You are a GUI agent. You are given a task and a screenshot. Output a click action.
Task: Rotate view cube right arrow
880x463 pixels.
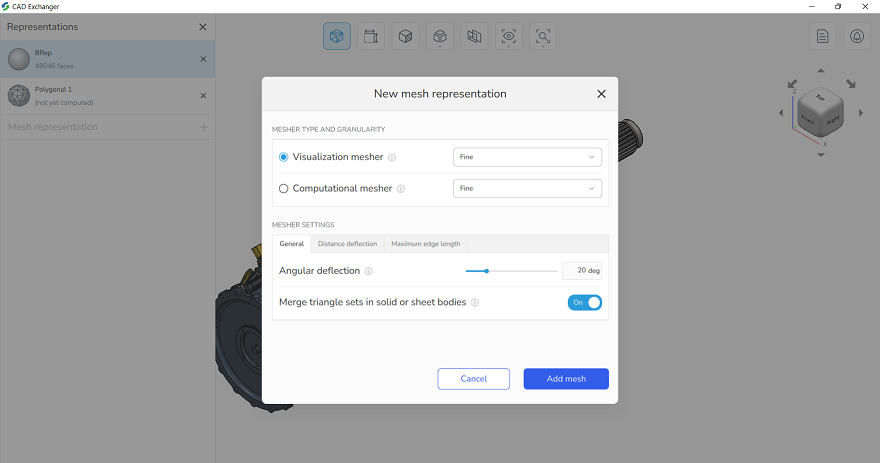861,113
